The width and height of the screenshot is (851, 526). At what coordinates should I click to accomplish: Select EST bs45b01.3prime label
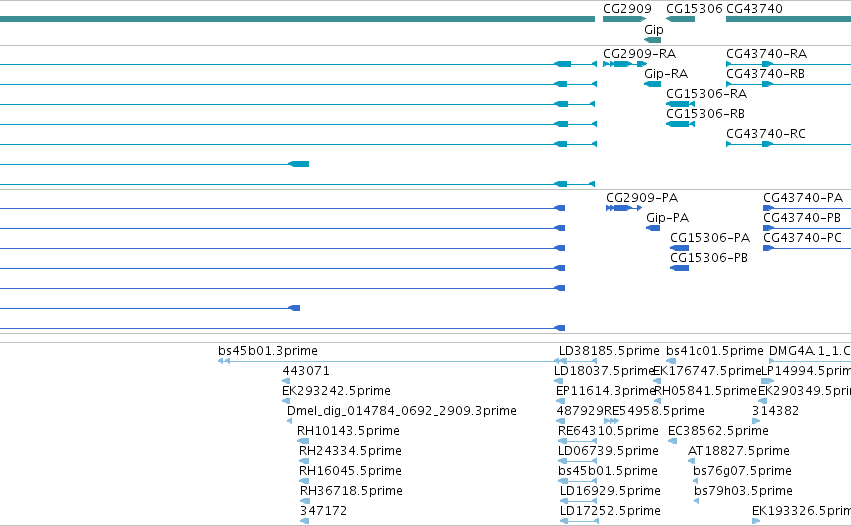click(268, 351)
